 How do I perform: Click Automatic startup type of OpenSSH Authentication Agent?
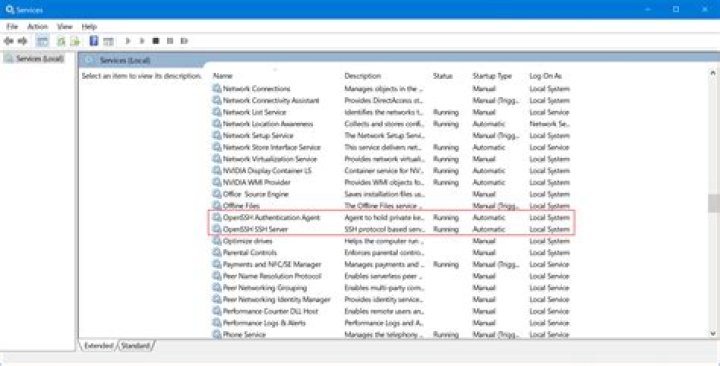489,217
